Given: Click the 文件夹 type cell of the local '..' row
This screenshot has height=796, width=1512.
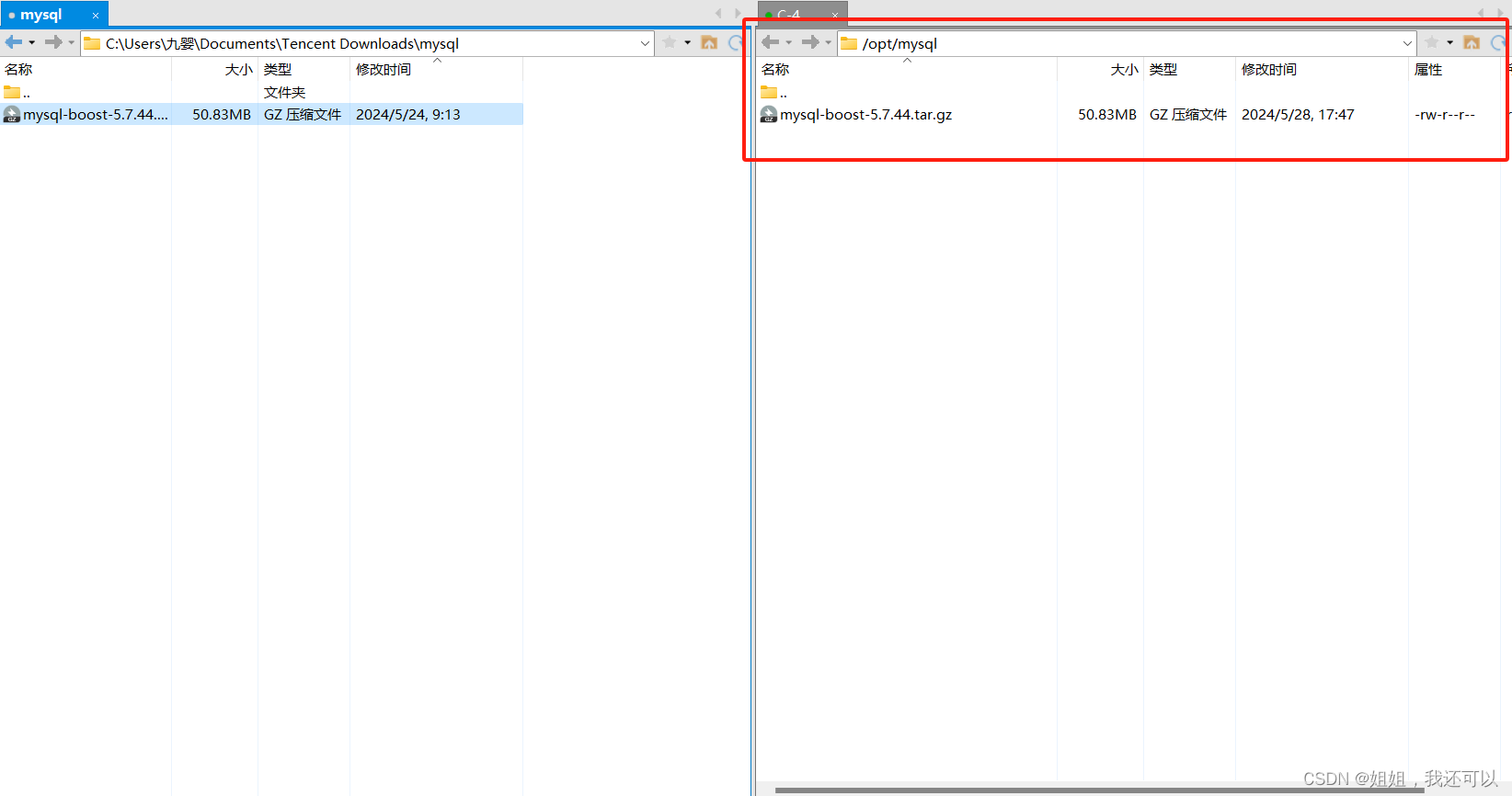Looking at the screenshot, I should (x=284, y=92).
